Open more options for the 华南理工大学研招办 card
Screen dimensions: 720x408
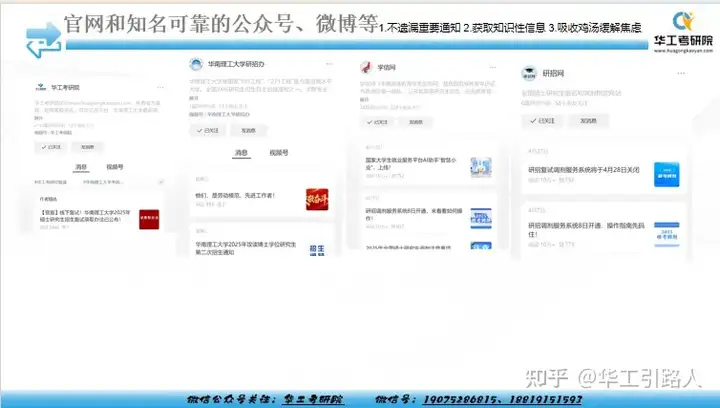coord(329,64)
